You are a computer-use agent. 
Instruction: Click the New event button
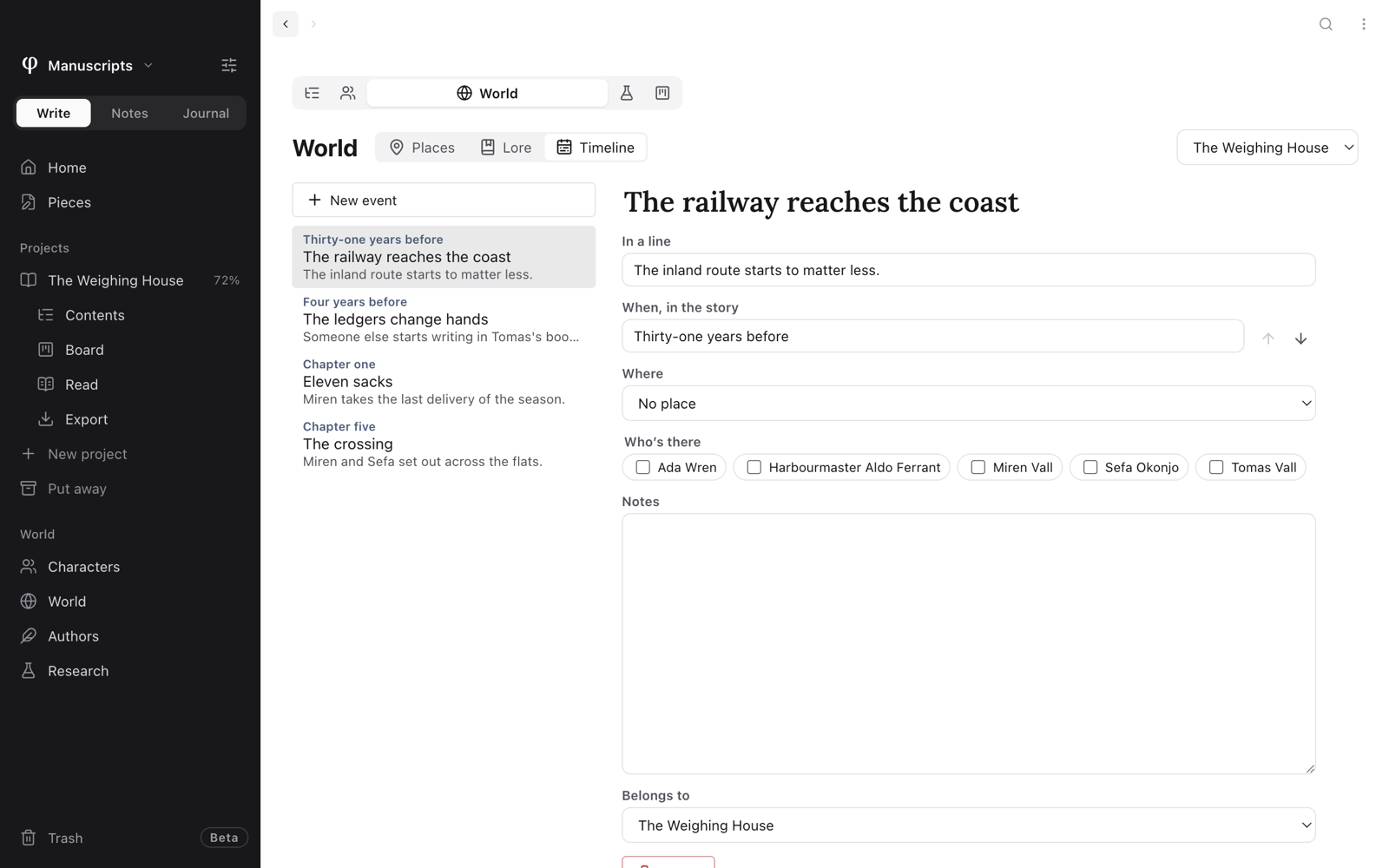coord(444,200)
